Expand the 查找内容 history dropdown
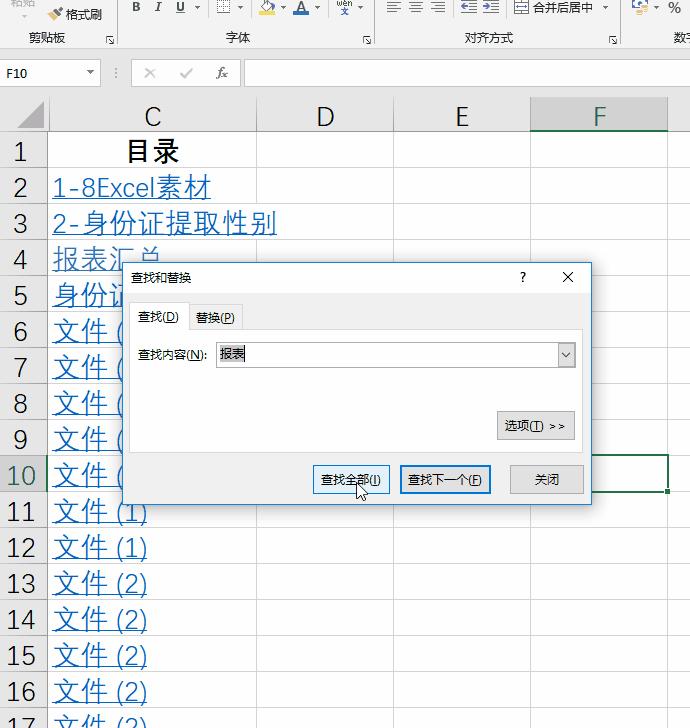Screen dimensions: 690x728 (566, 355)
